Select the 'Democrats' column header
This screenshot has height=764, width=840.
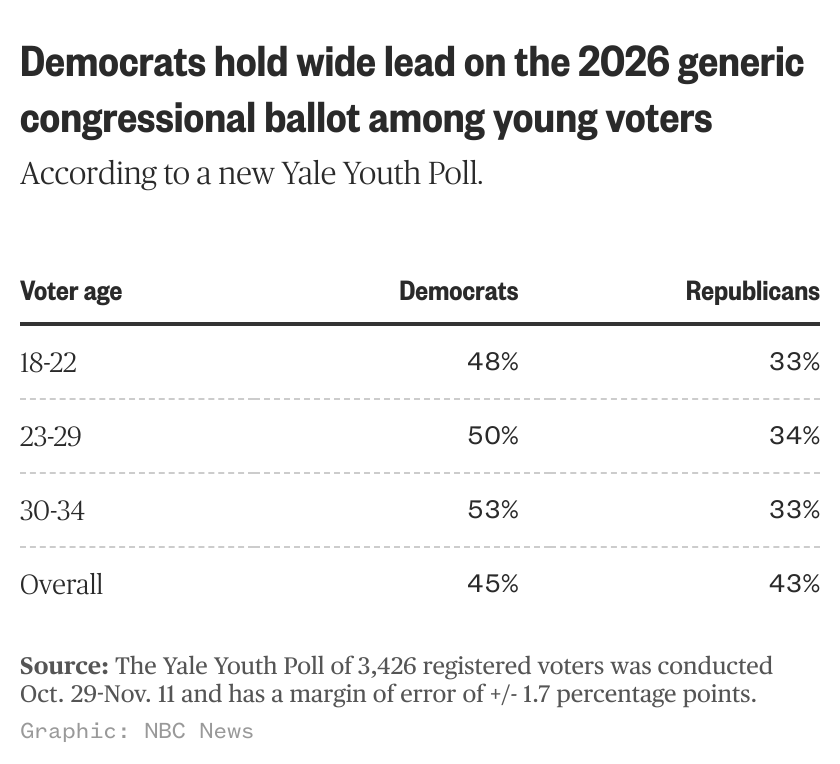pos(459,291)
